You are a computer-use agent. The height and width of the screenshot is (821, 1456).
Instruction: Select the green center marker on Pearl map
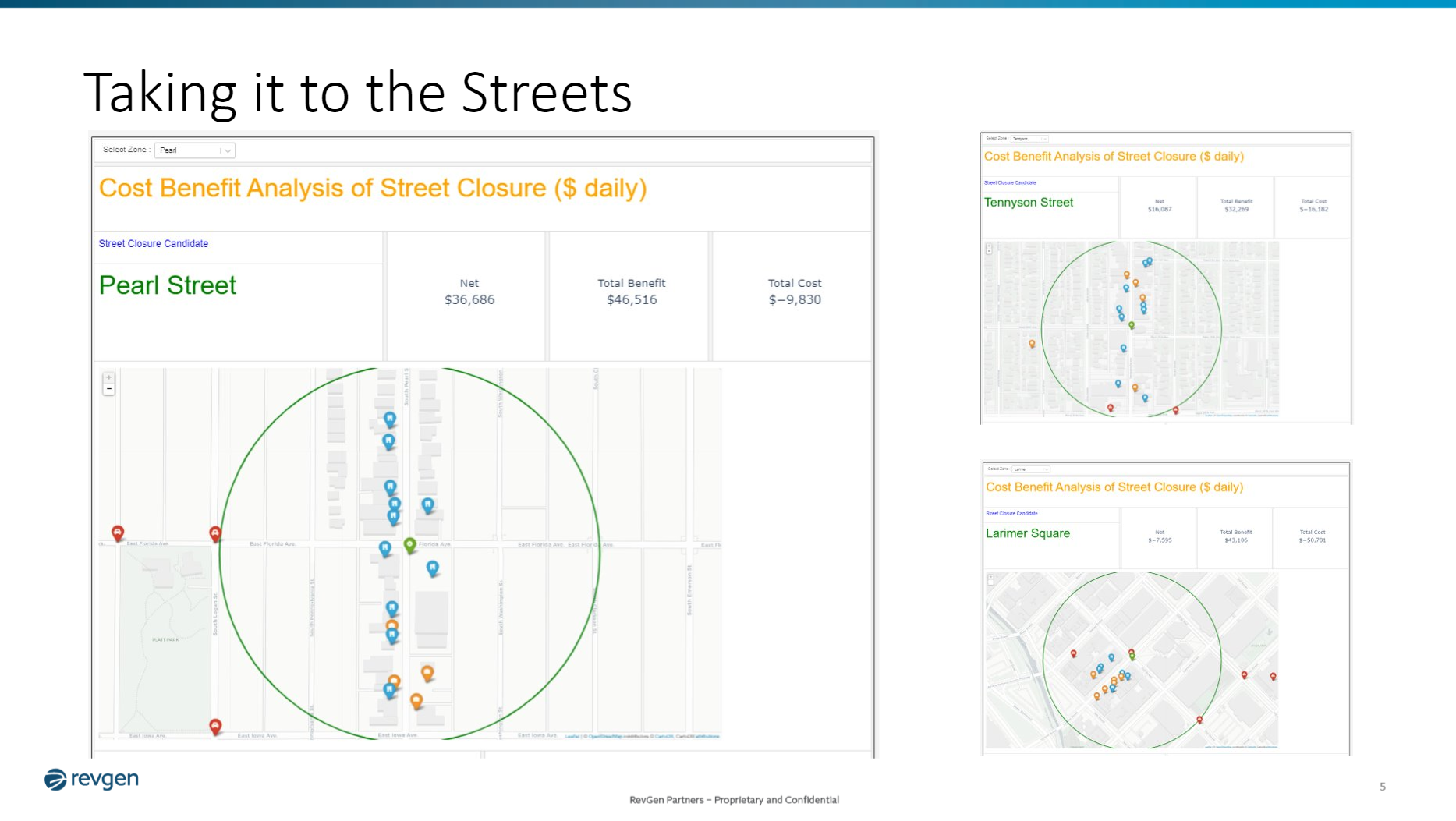(409, 545)
